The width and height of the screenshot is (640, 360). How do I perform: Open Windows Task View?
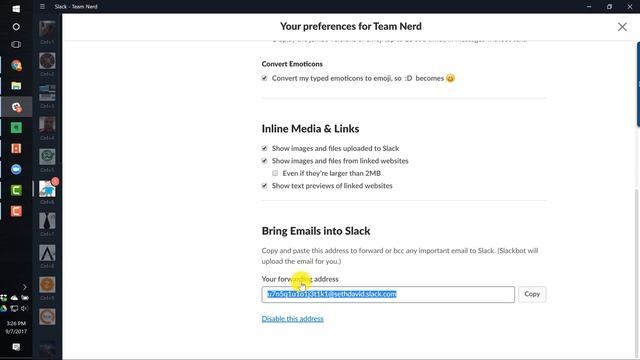click(16, 44)
